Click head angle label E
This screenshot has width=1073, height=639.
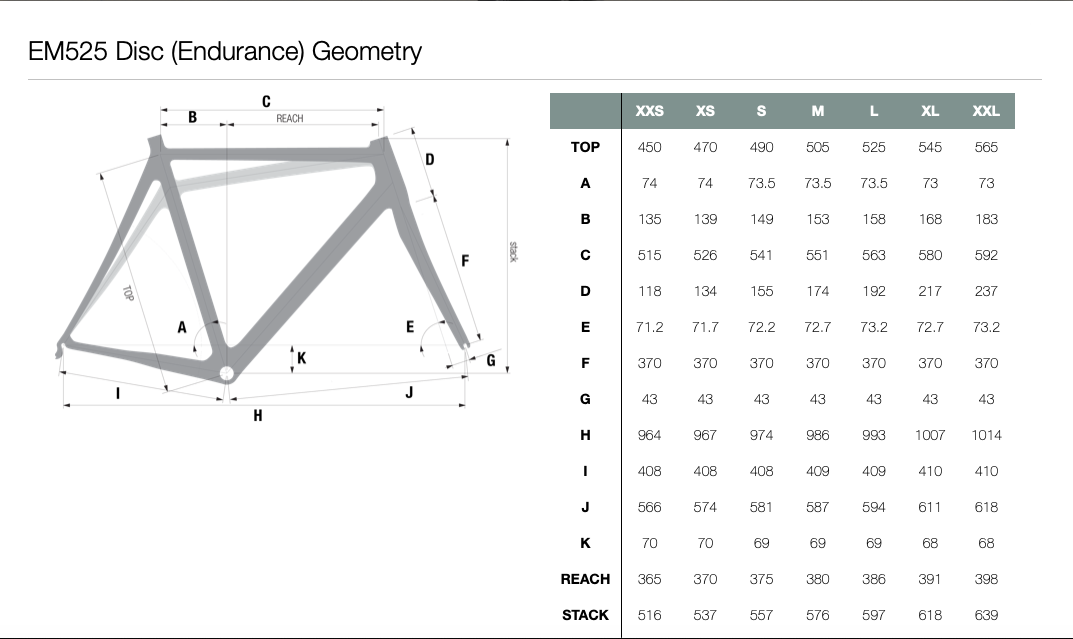[x=410, y=326]
